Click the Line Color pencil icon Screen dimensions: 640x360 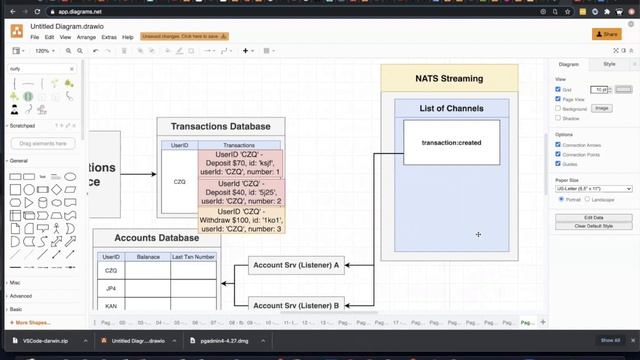(179, 51)
